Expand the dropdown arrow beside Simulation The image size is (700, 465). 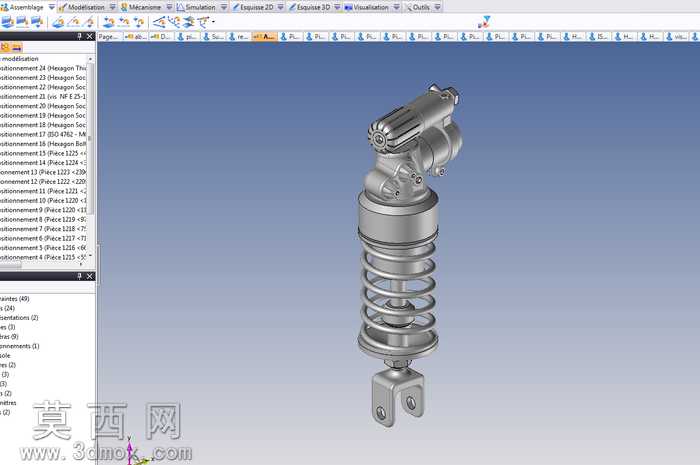click(x=224, y=7)
